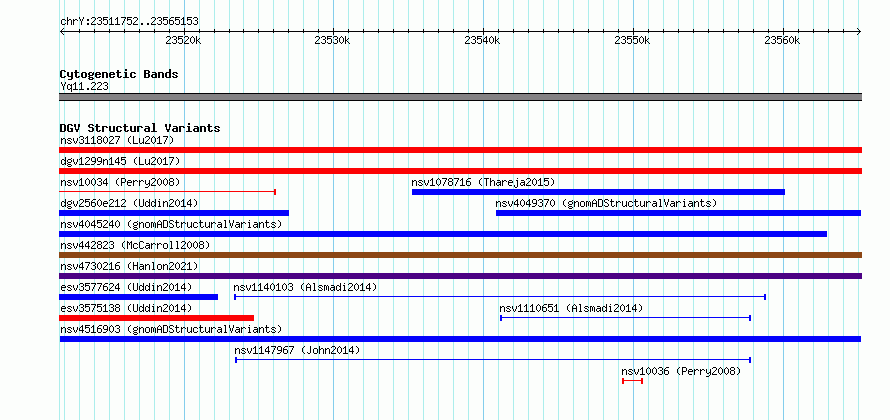The width and height of the screenshot is (890, 420).
Task: Open the nsv10036 (Perry2008) label
Action: [681, 371]
